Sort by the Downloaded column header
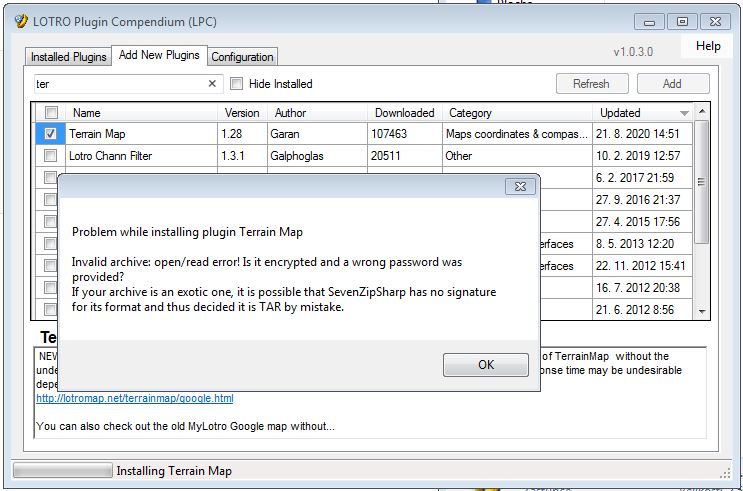 404,113
